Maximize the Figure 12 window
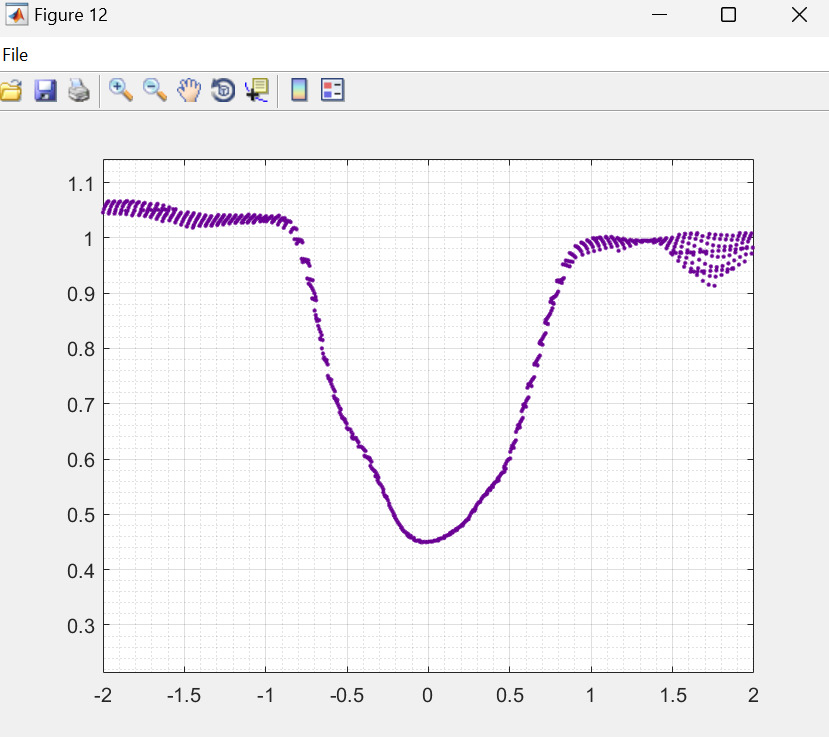829x737 pixels. click(x=729, y=15)
